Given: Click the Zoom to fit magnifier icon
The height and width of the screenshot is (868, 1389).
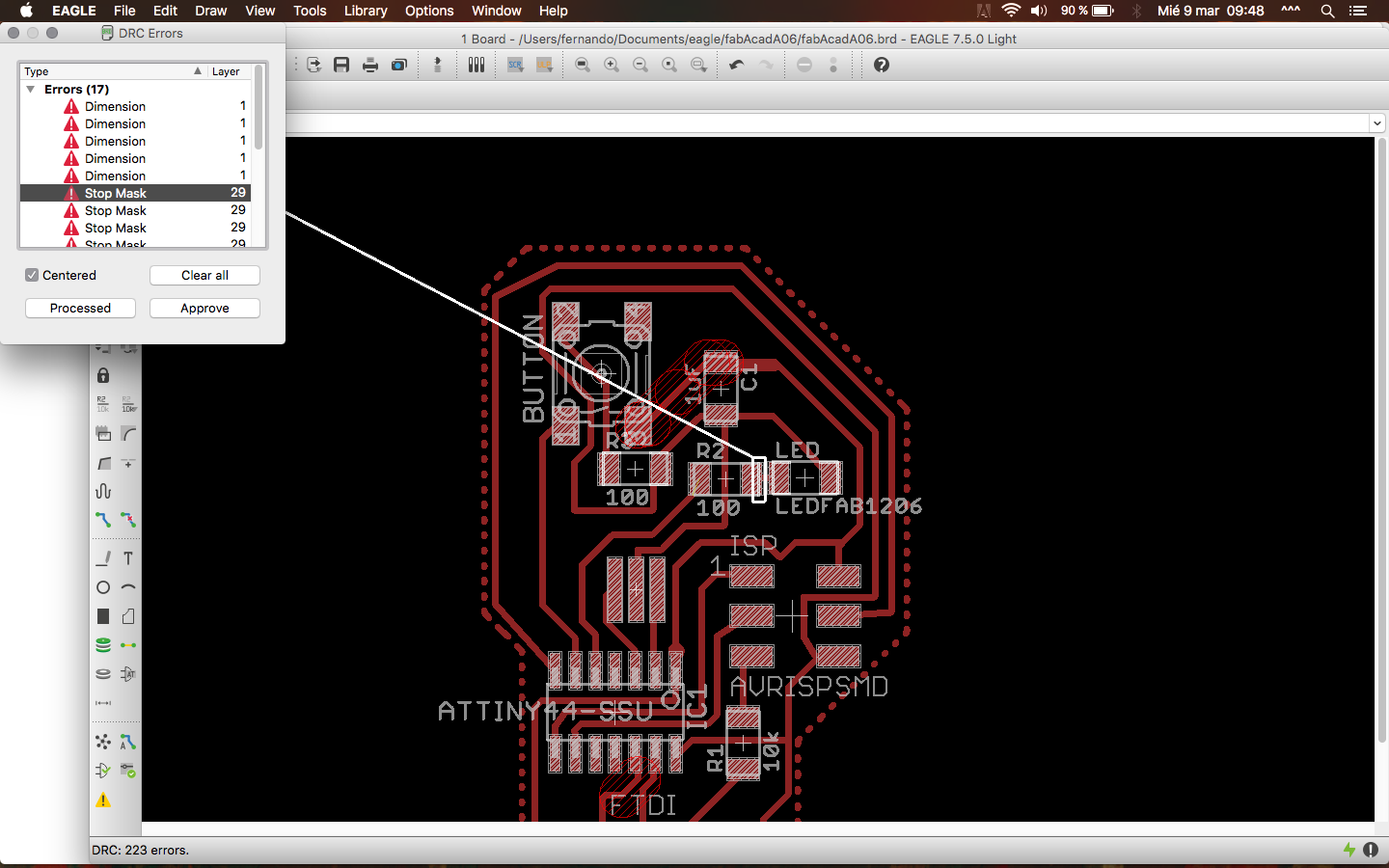Looking at the screenshot, I should (583, 65).
